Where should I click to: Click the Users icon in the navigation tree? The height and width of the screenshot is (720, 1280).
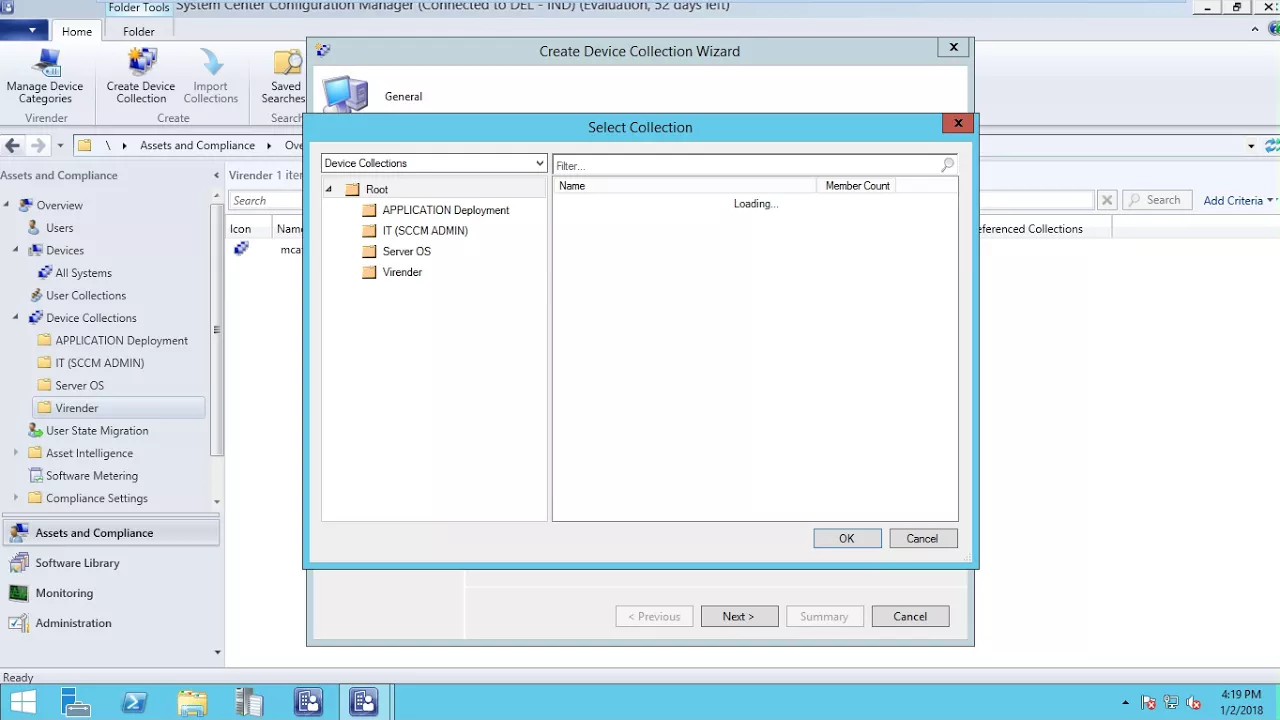pyautogui.click(x=35, y=228)
